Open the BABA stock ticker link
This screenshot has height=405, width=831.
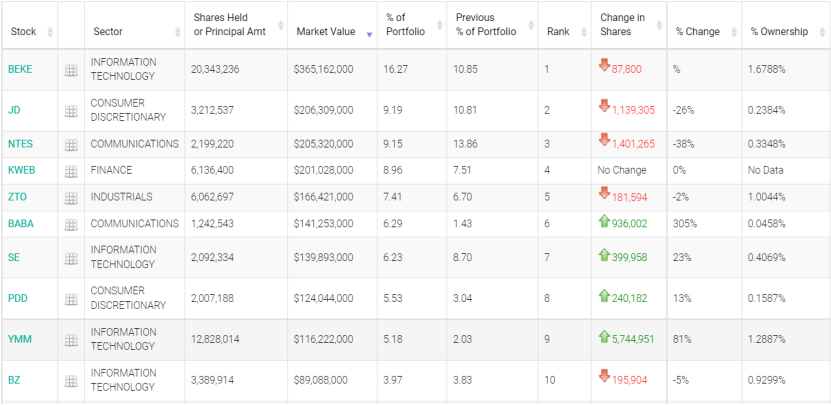(20, 224)
